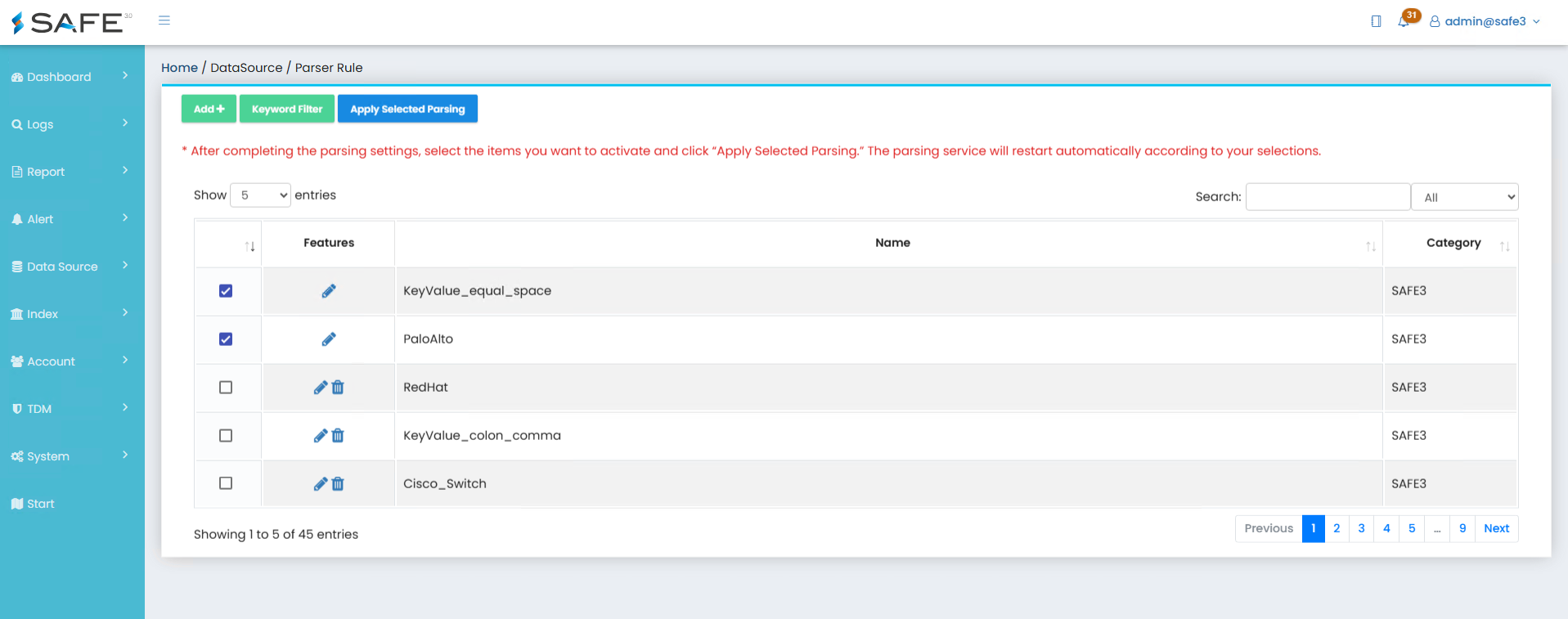Jump to page 9
This screenshot has width=1568, height=619.
point(1462,528)
